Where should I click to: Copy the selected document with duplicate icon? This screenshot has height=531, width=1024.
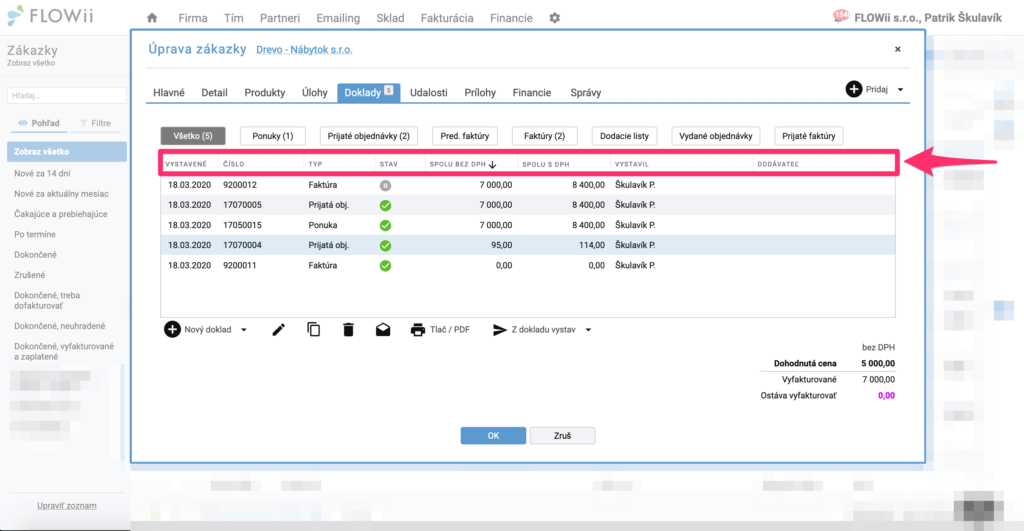click(x=313, y=330)
